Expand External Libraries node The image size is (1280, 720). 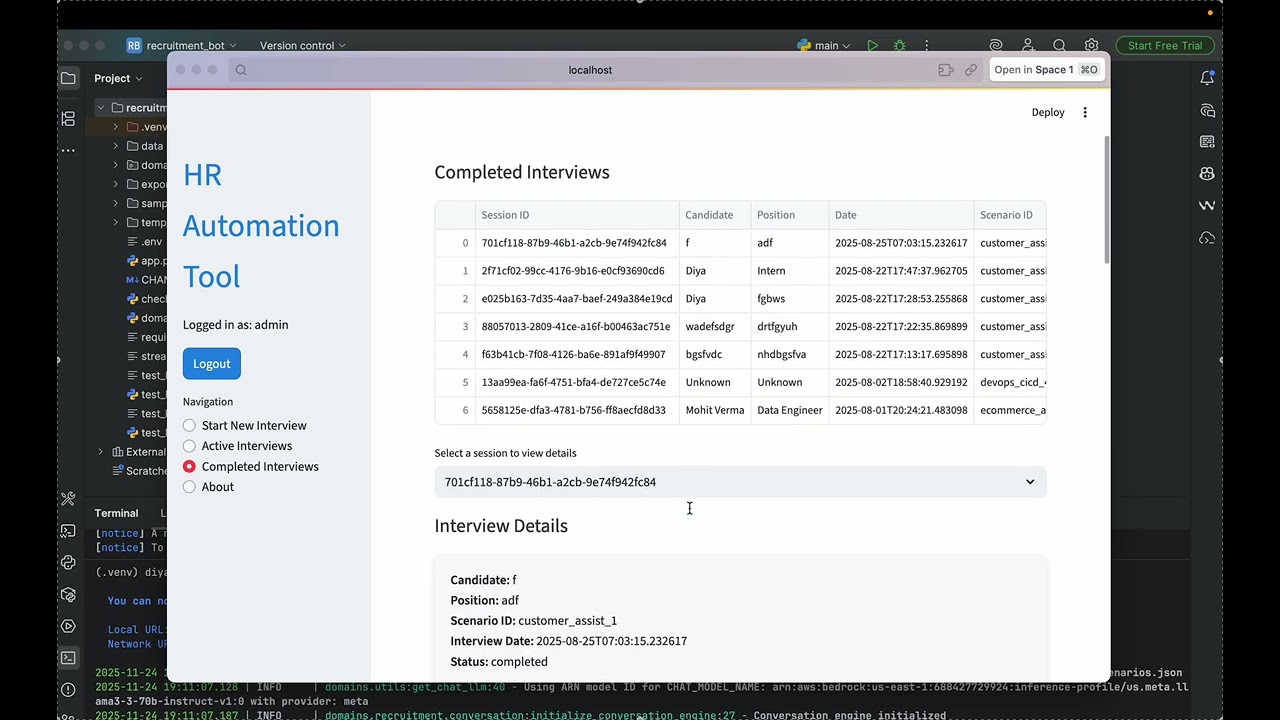click(x=100, y=452)
